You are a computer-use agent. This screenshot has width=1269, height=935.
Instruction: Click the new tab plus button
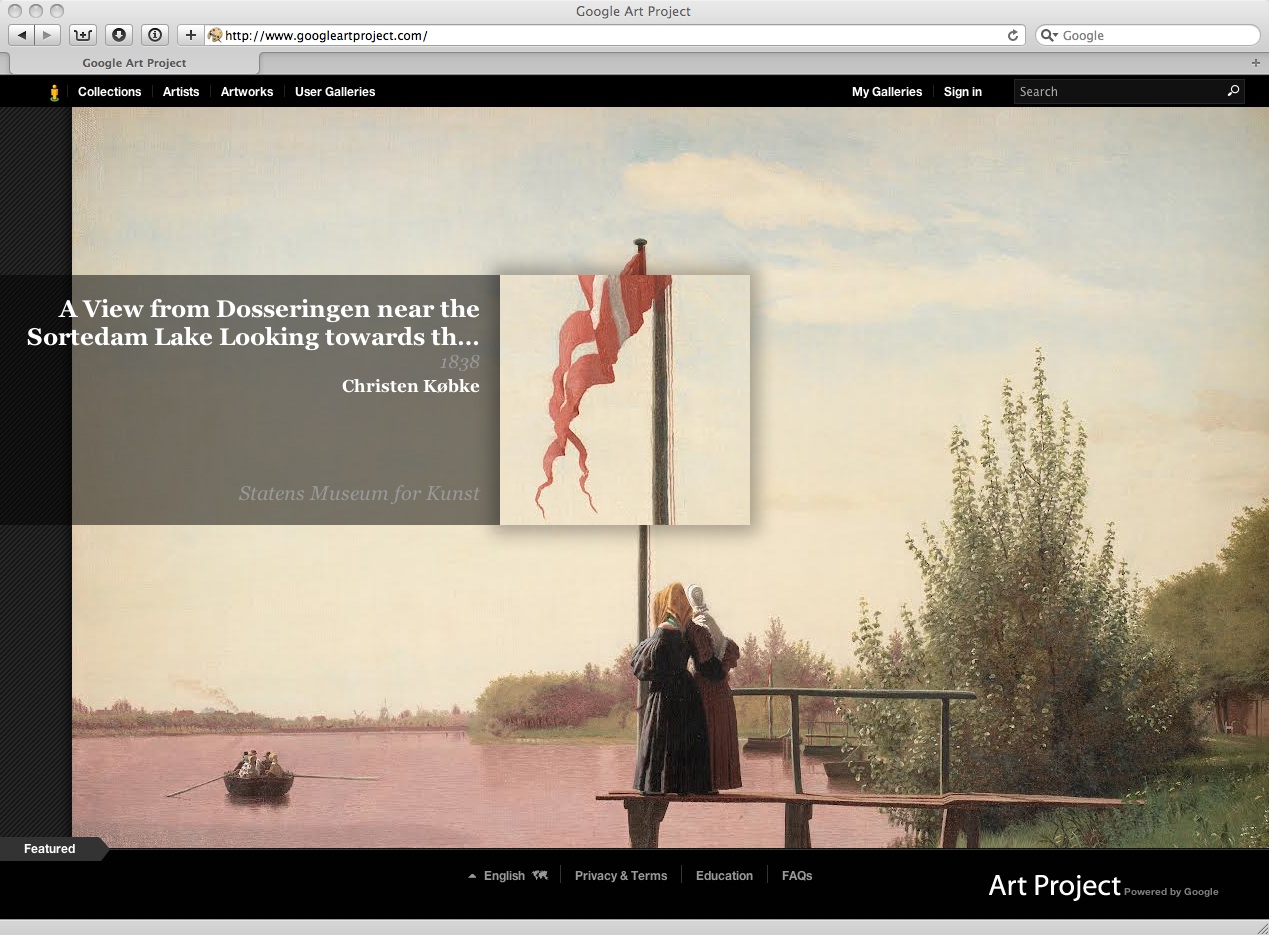click(x=1256, y=63)
